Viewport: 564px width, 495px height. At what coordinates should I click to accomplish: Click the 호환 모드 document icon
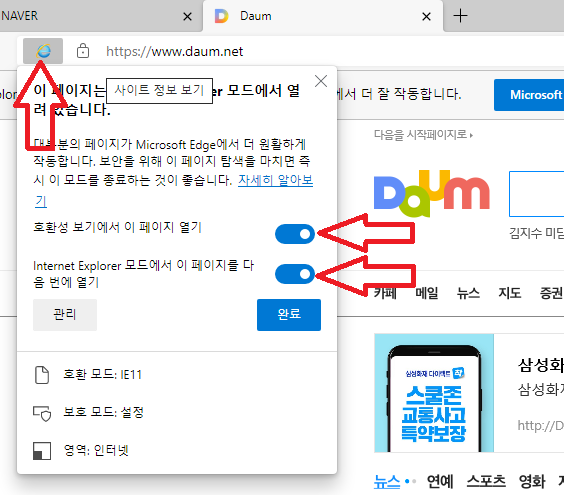tap(42, 375)
